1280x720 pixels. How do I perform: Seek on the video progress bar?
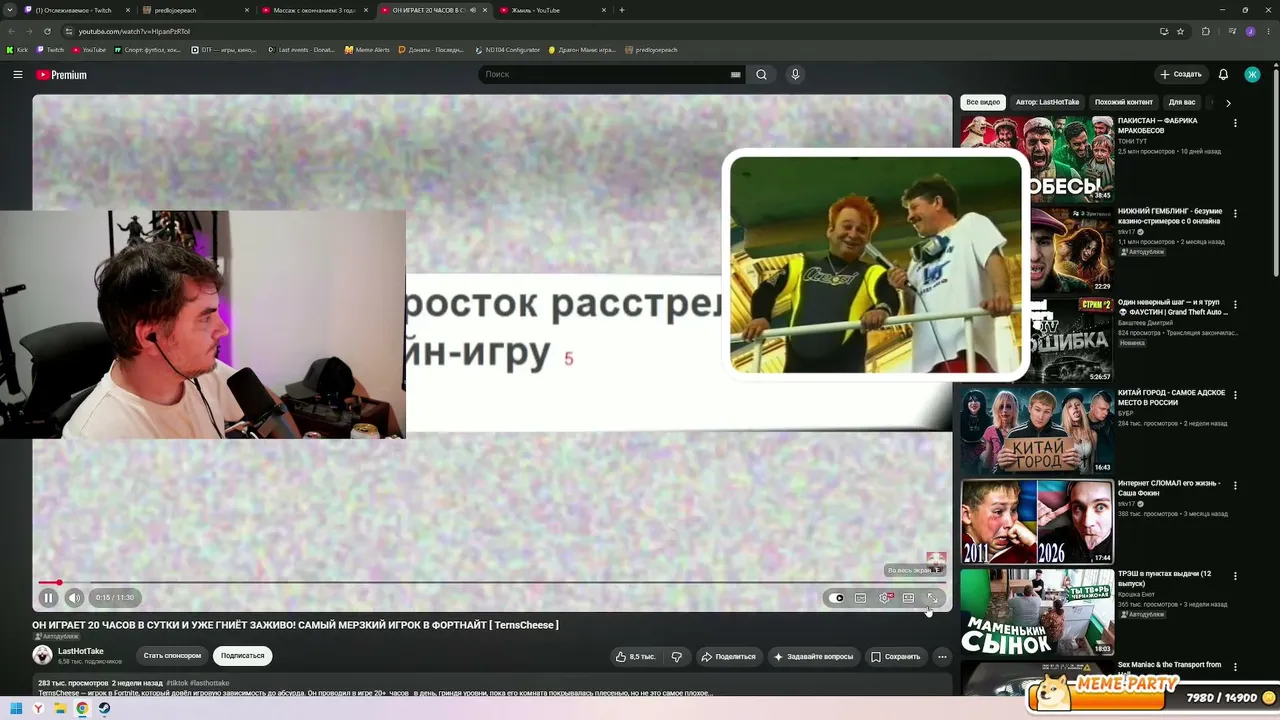coord(492,582)
